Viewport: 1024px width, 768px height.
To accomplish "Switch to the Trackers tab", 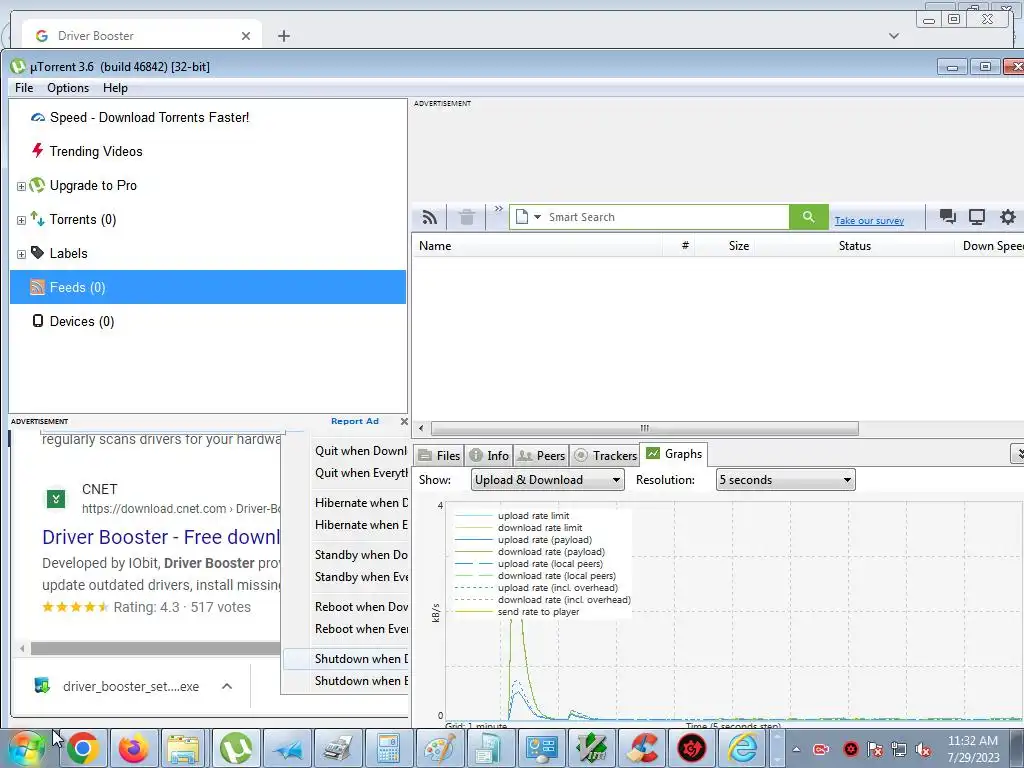I will (x=605, y=456).
